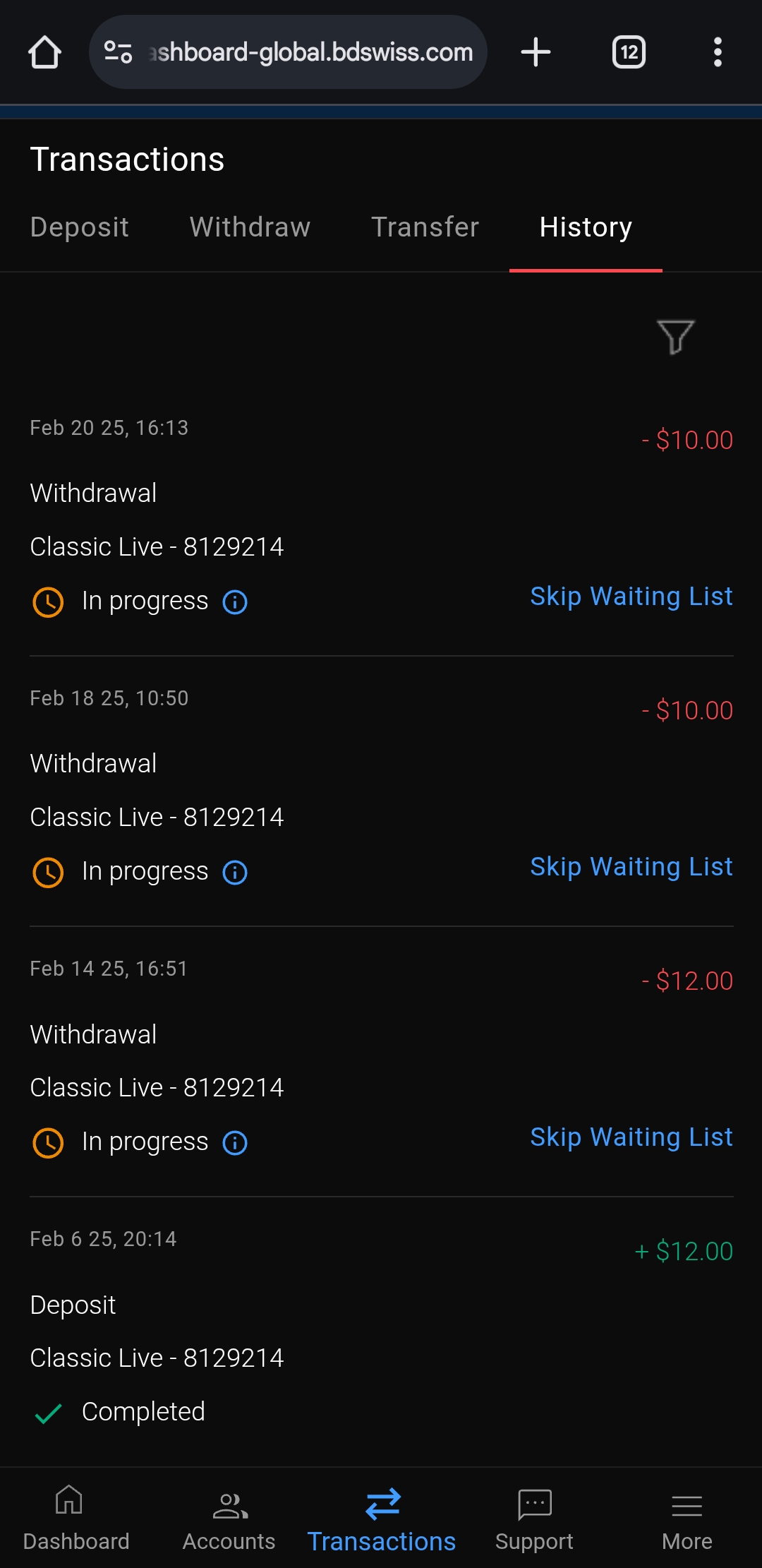Open new browser tab with plus icon

[x=536, y=52]
